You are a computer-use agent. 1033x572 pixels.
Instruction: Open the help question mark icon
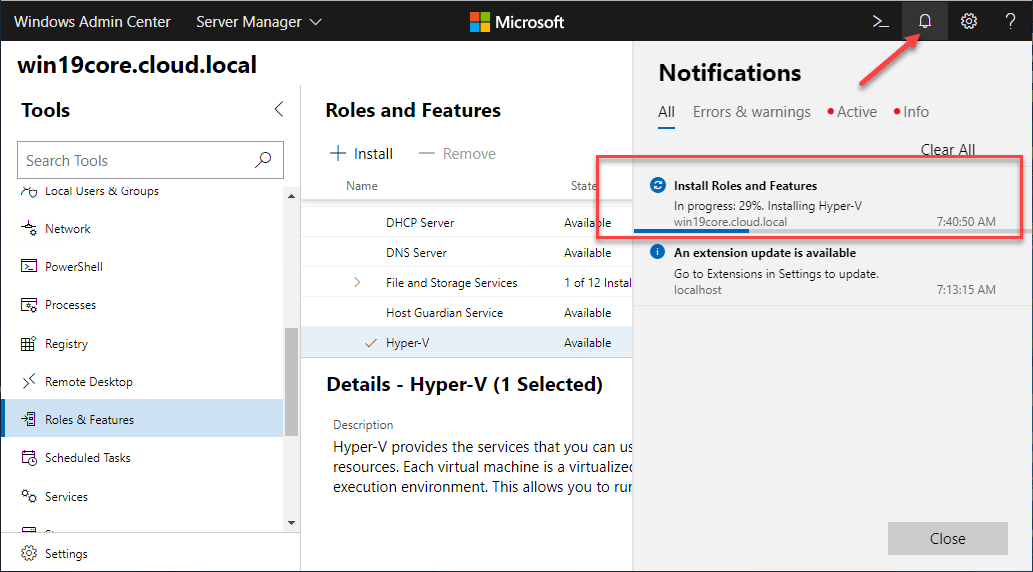(x=1011, y=21)
